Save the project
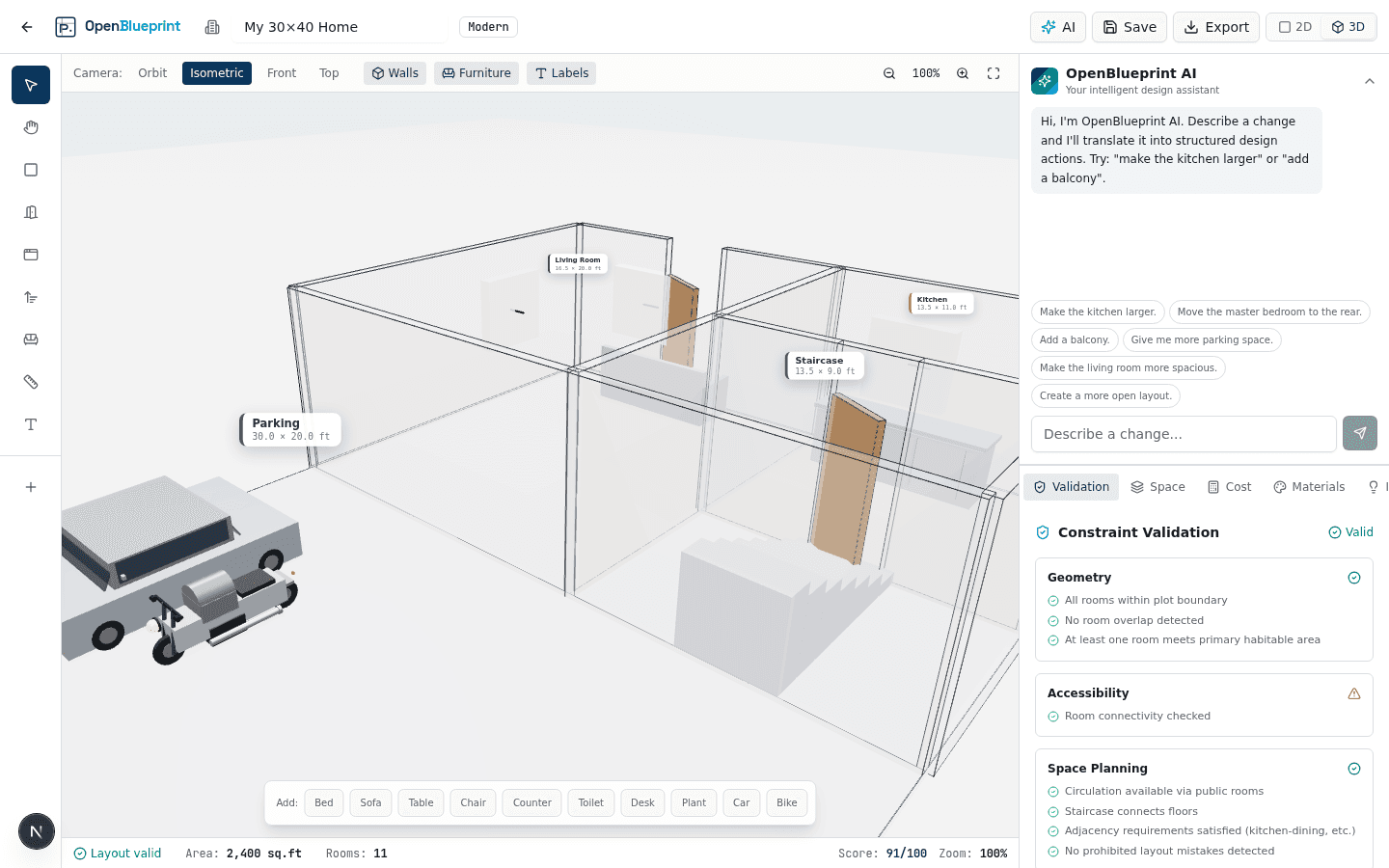The width and height of the screenshot is (1389, 868). click(x=1130, y=27)
